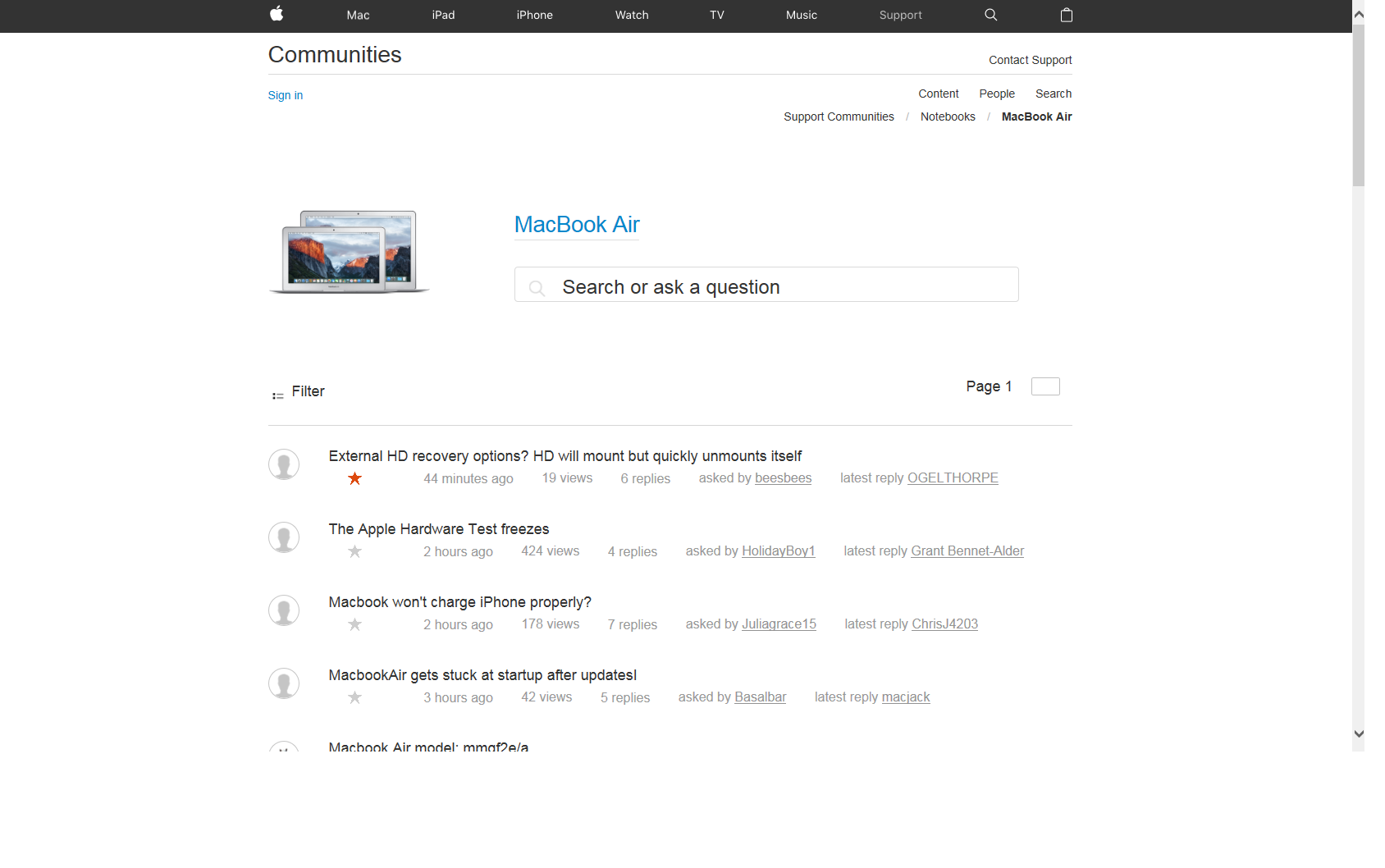Click avatar beside Apple Hardware Test thread

[x=284, y=537]
